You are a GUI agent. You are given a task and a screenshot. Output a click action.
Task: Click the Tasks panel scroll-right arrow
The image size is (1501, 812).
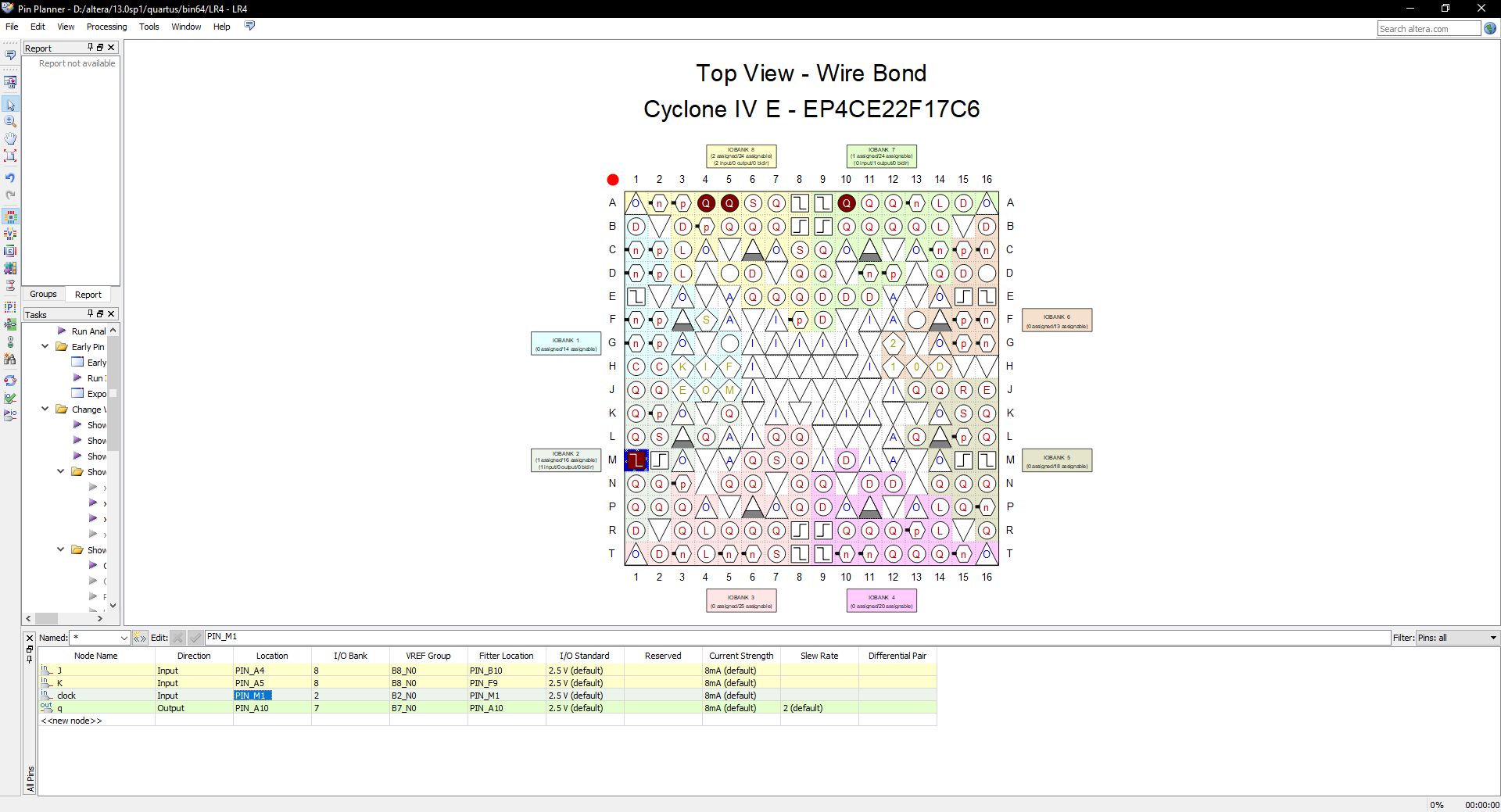click(99, 618)
